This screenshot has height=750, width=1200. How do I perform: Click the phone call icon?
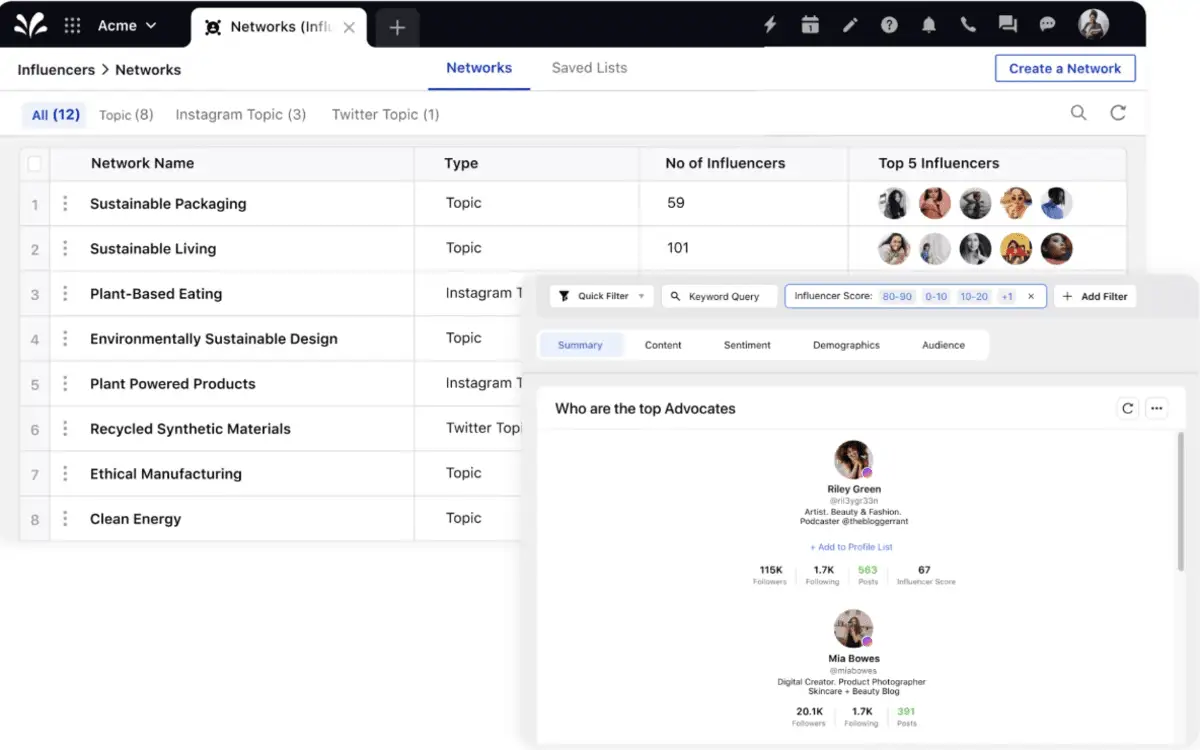[x=967, y=24]
